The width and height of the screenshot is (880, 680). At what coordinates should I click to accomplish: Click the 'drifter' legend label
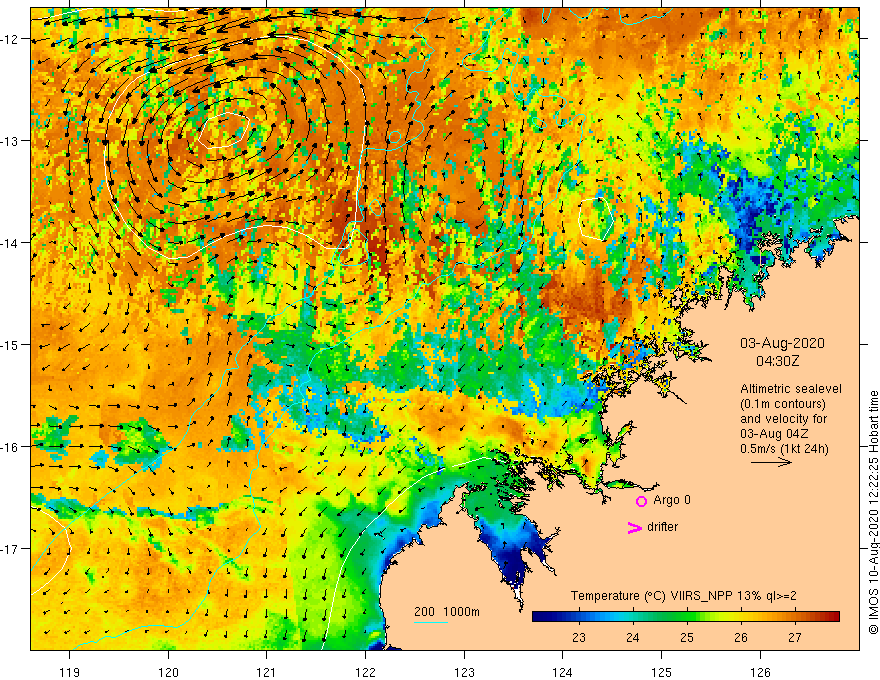pyautogui.click(x=662, y=527)
